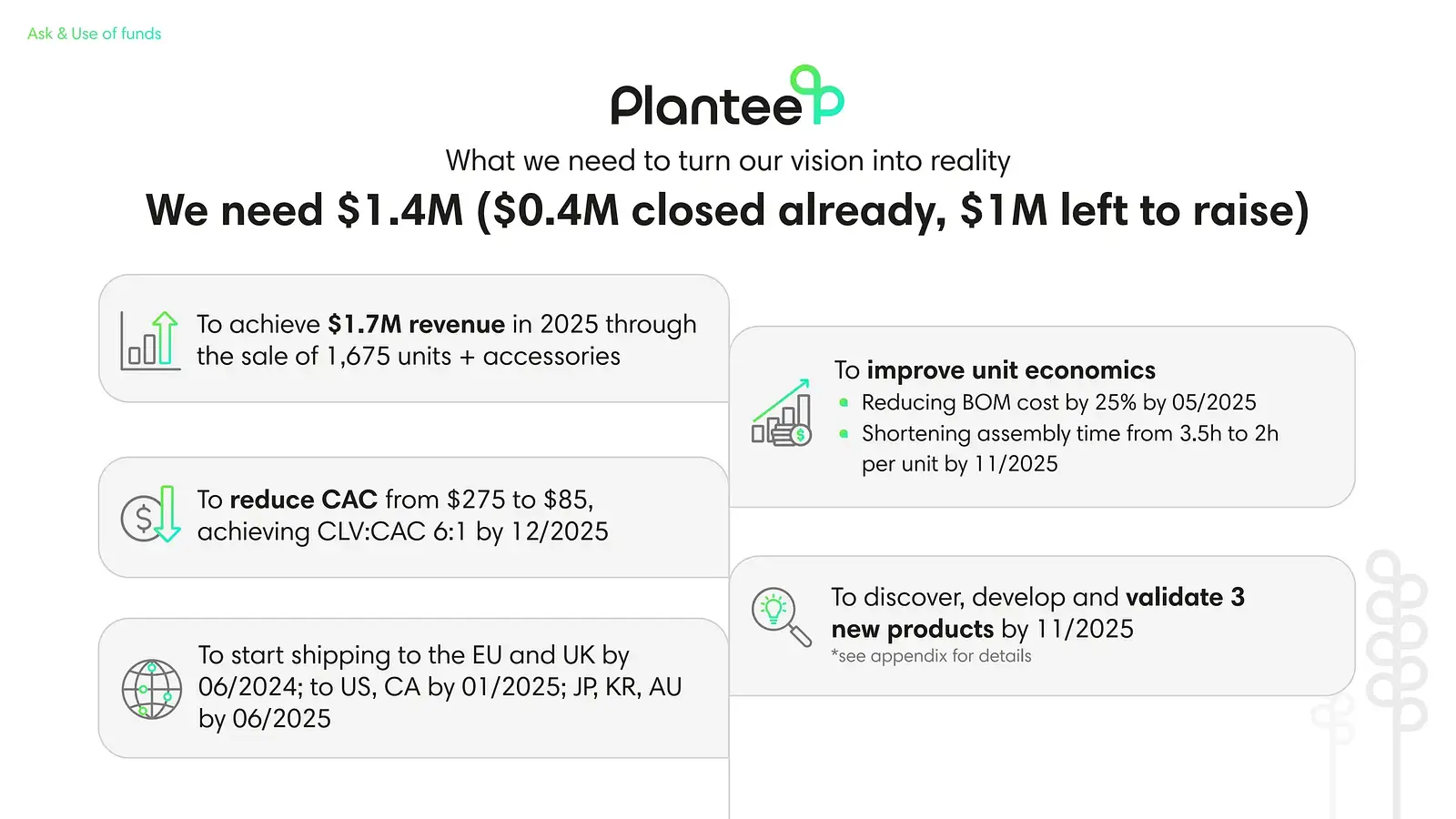The width and height of the screenshot is (1456, 819).
Task: Select the EU and UK shipping card
Action: pyautogui.click(x=414, y=688)
